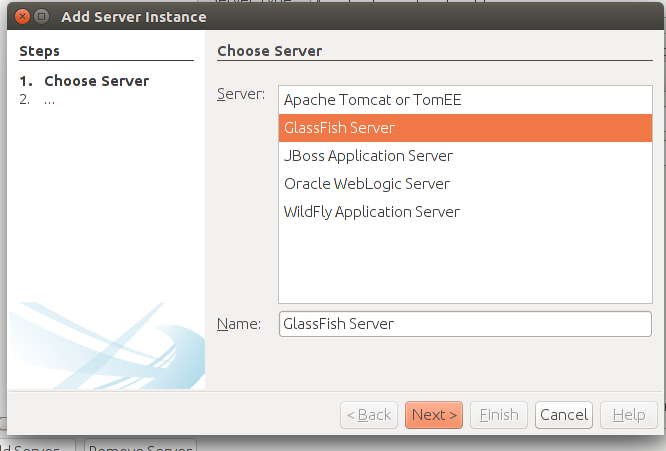The image size is (666, 451).
Task: Click Remove Server button in background window
Action: click(141, 446)
